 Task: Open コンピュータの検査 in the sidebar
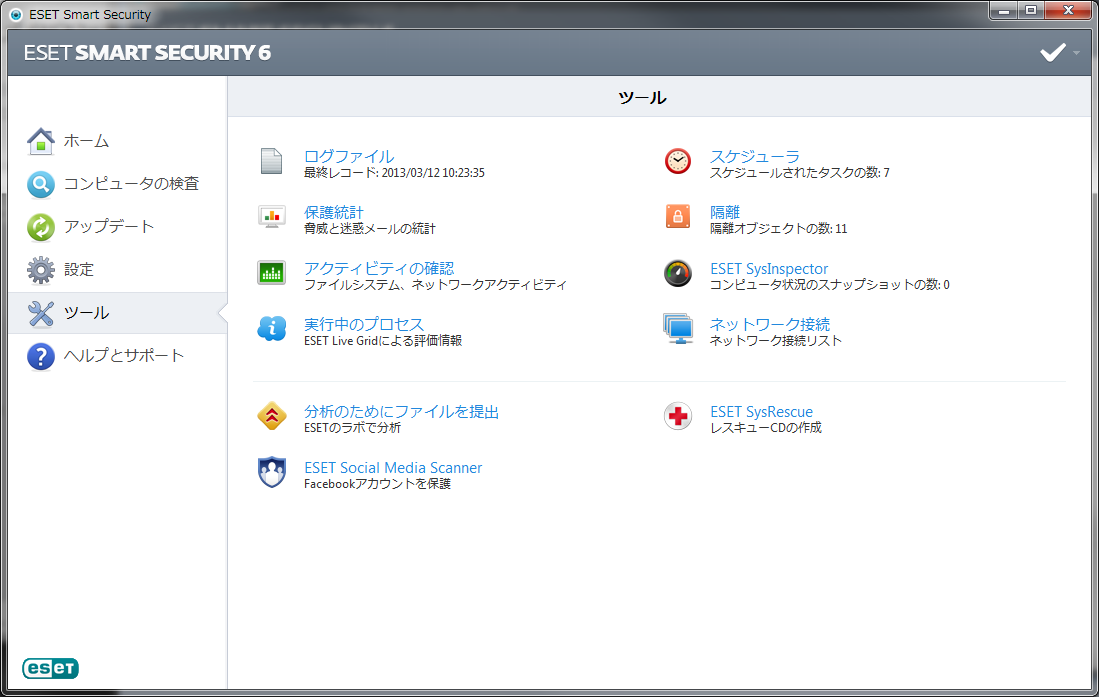tap(132, 184)
